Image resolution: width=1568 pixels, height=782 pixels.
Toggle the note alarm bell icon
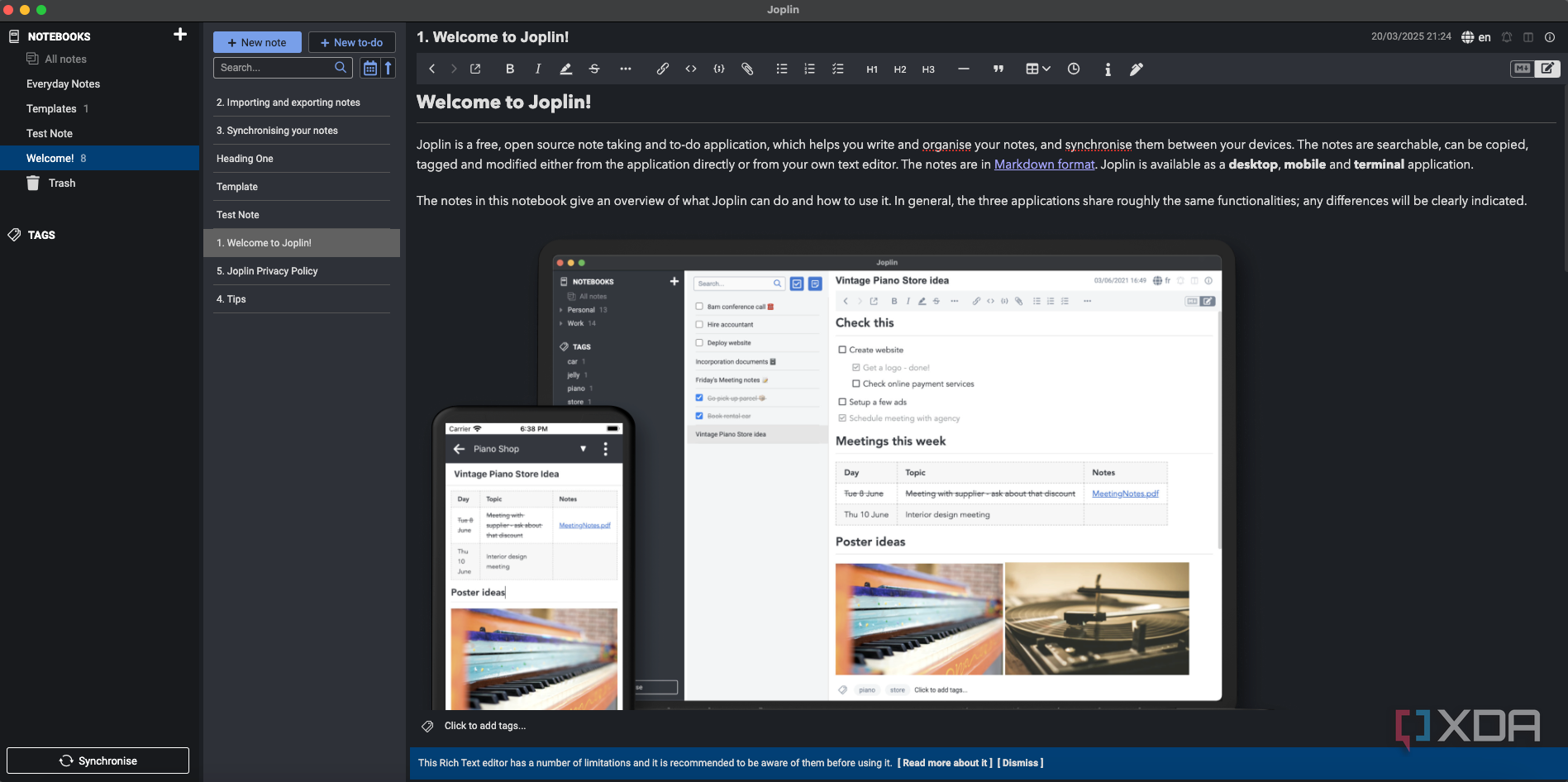tap(1507, 37)
